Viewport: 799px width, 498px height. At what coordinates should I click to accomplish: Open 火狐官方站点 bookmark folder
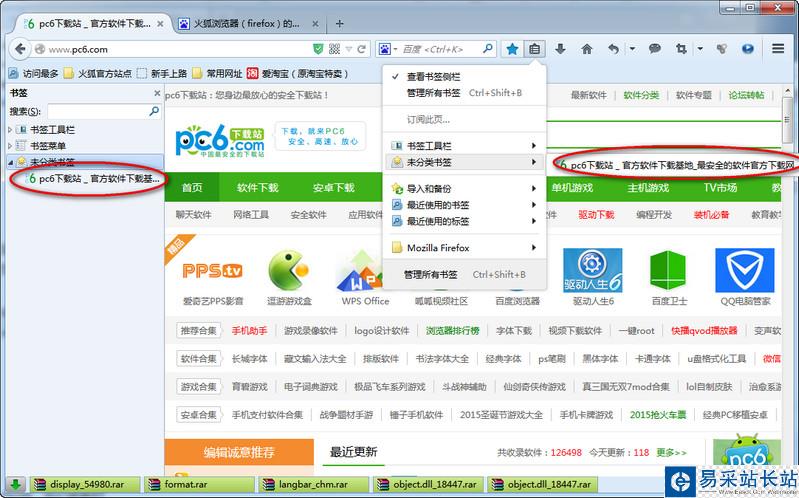pos(98,73)
